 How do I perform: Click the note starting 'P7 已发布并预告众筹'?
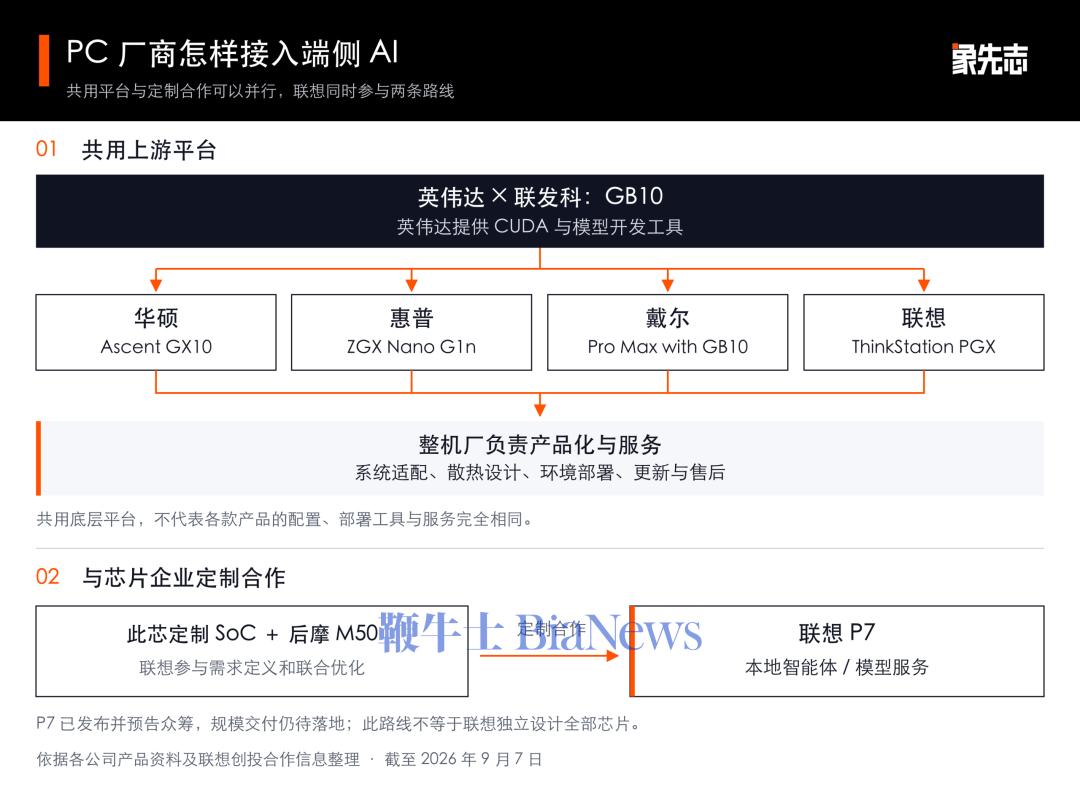(339, 724)
